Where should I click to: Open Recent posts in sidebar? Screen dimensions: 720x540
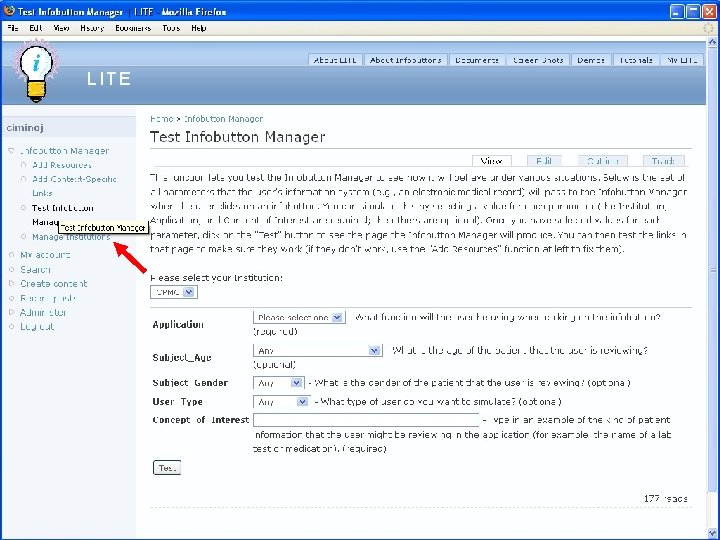pyautogui.click(x=48, y=298)
